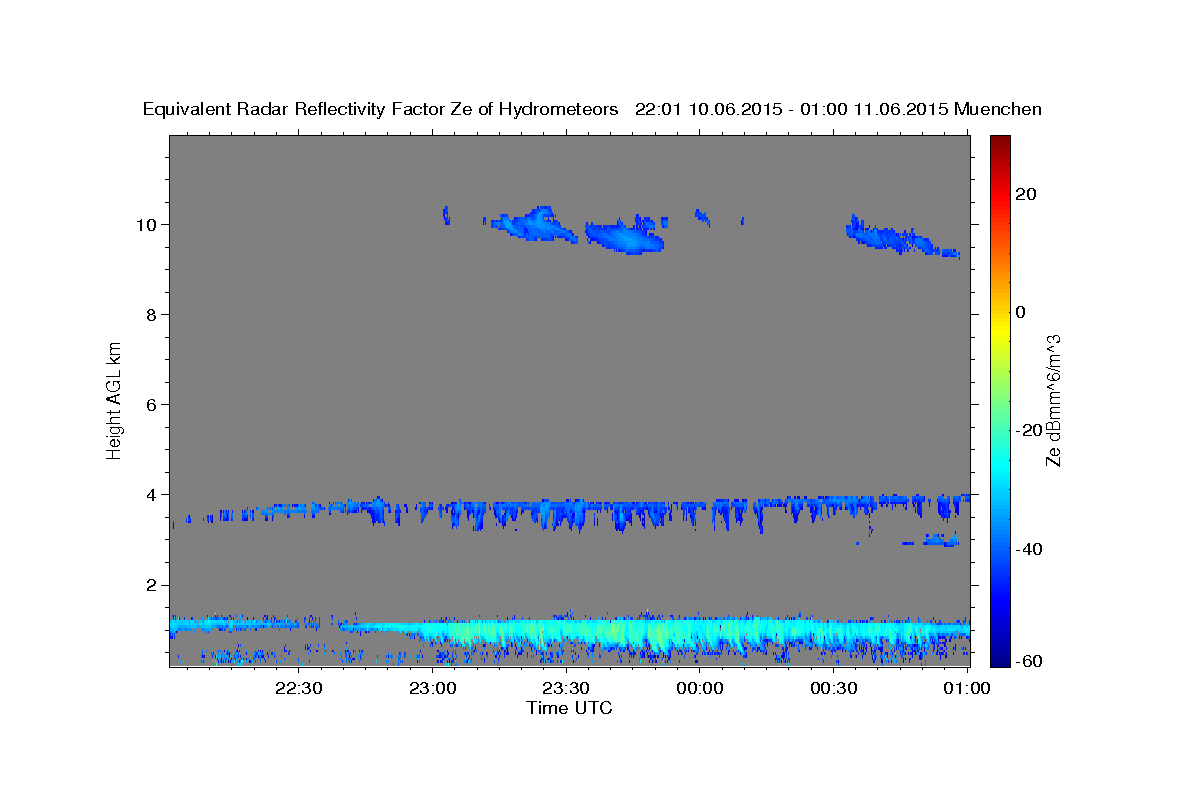The height and width of the screenshot is (800, 1200).
Task: Click the colorbar value -60
Action: (1029, 662)
